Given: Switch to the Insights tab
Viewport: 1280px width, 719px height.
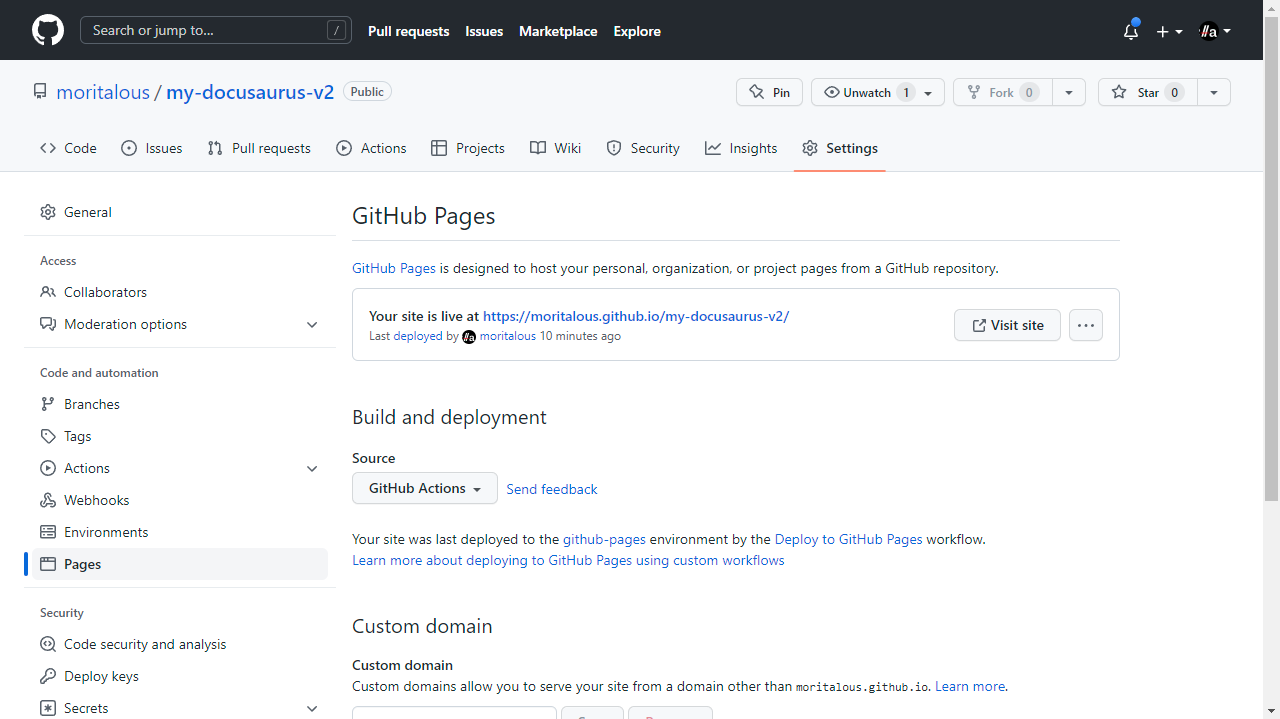Looking at the screenshot, I should pos(741,148).
